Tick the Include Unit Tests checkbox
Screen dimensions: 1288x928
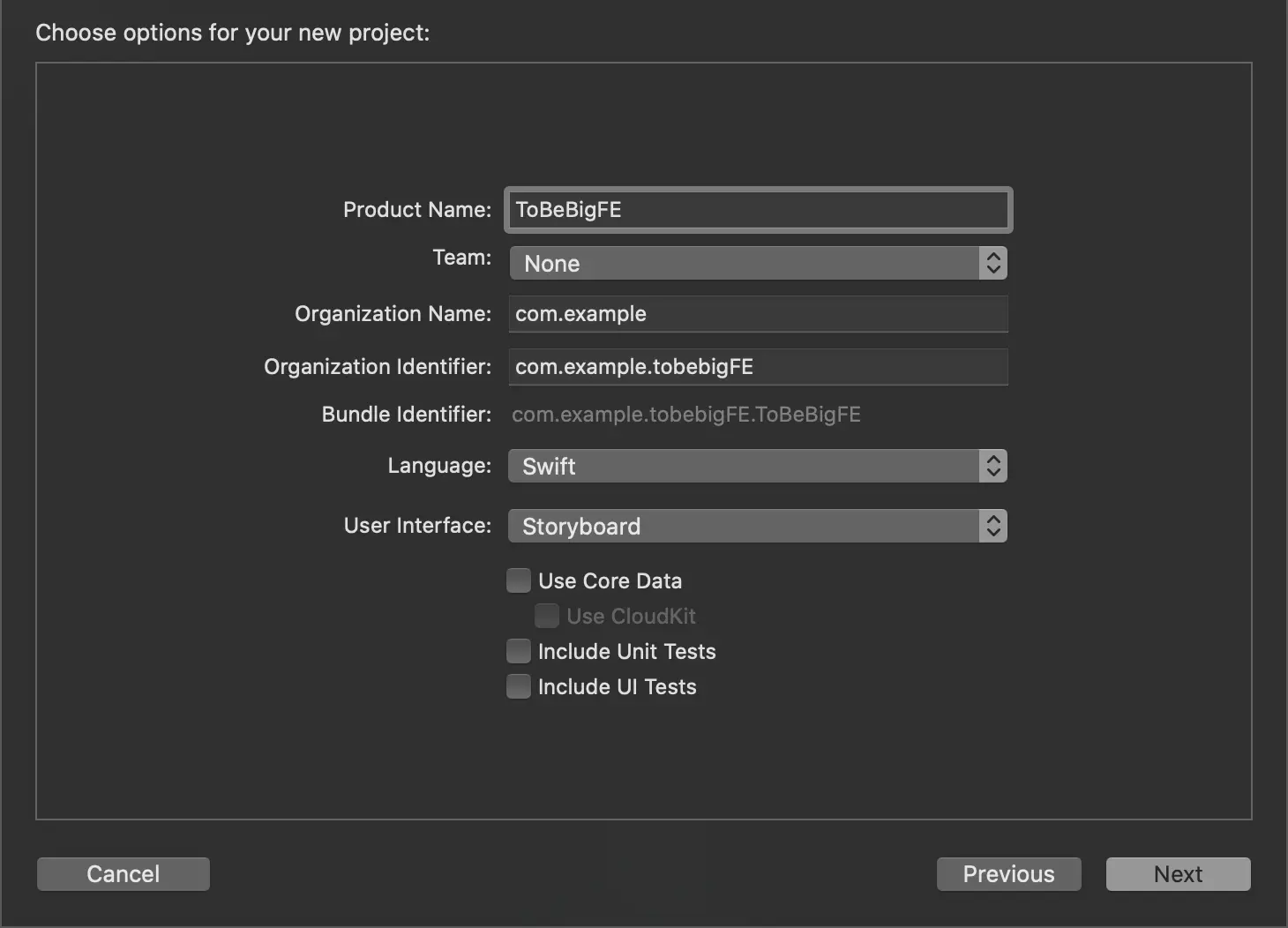point(519,651)
